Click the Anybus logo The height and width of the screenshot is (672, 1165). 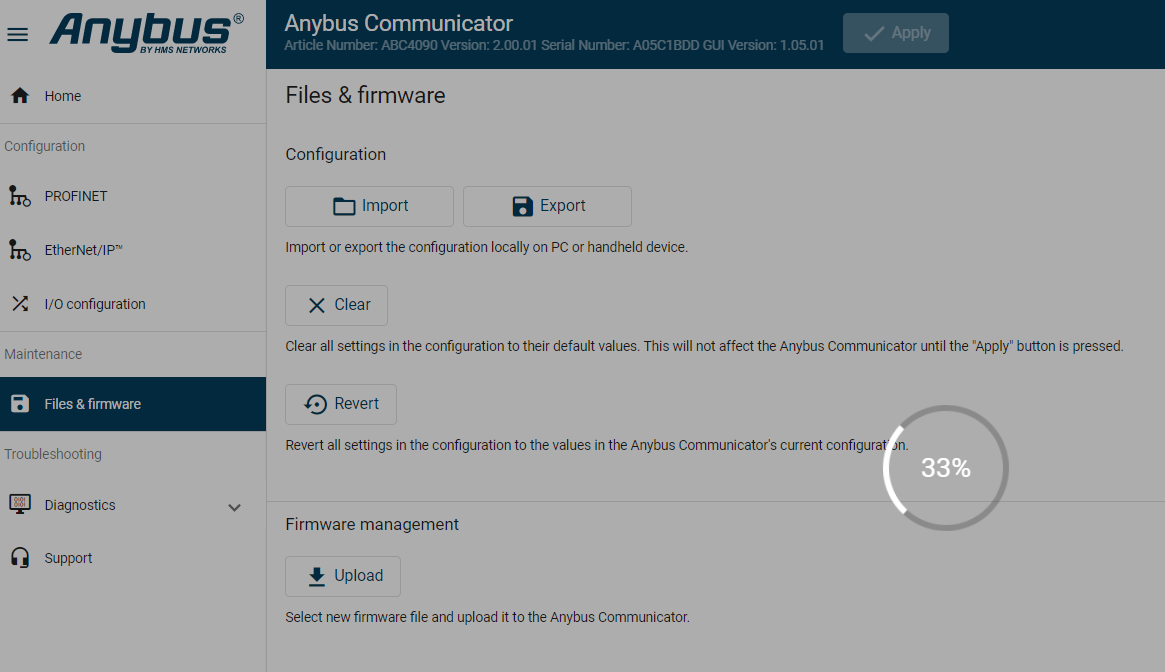(146, 33)
